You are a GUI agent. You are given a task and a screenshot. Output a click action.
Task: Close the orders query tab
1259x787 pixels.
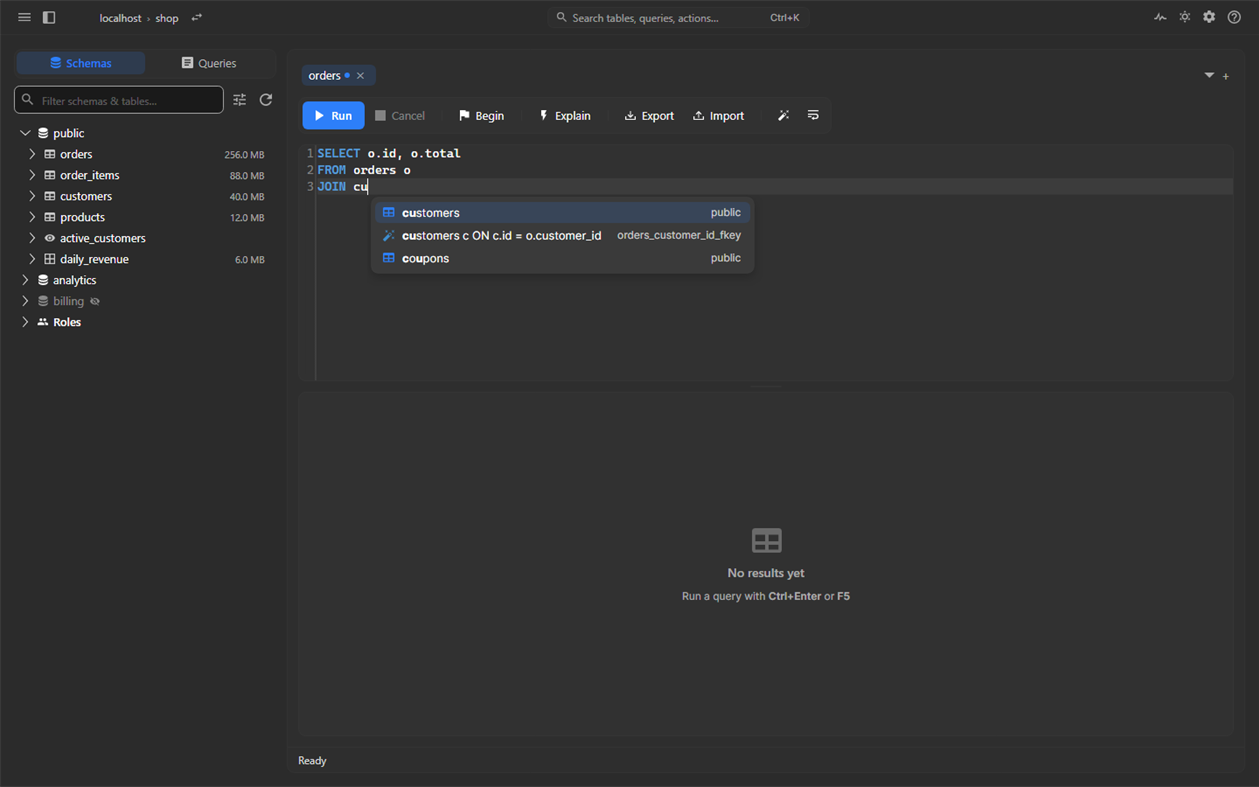(x=361, y=76)
